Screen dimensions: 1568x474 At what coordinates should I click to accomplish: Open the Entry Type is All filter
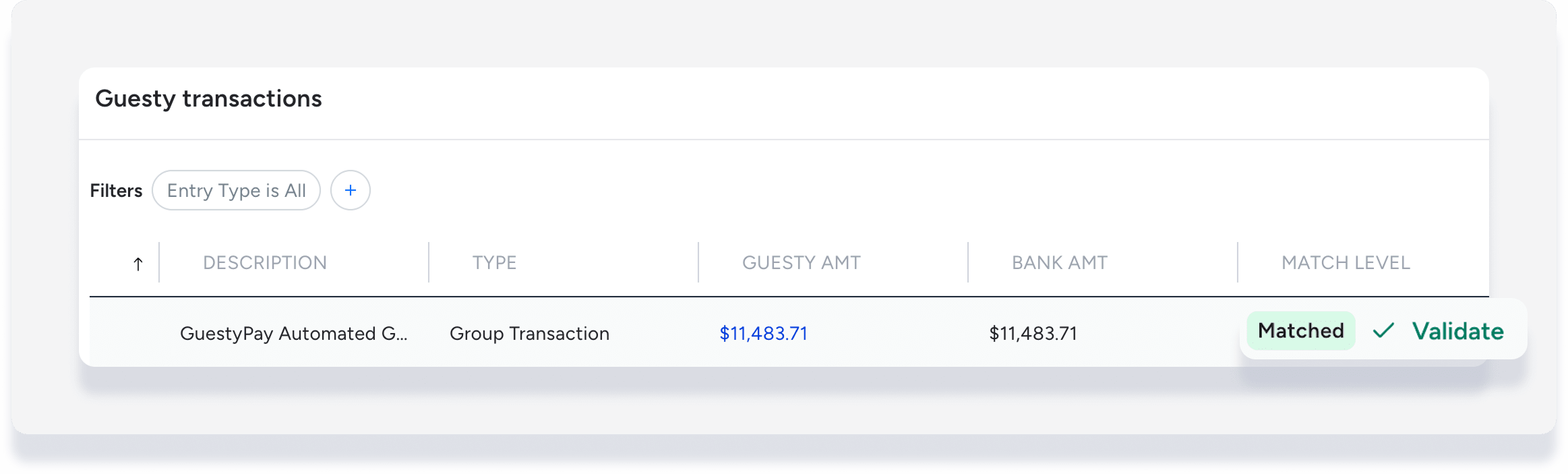pyautogui.click(x=236, y=190)
